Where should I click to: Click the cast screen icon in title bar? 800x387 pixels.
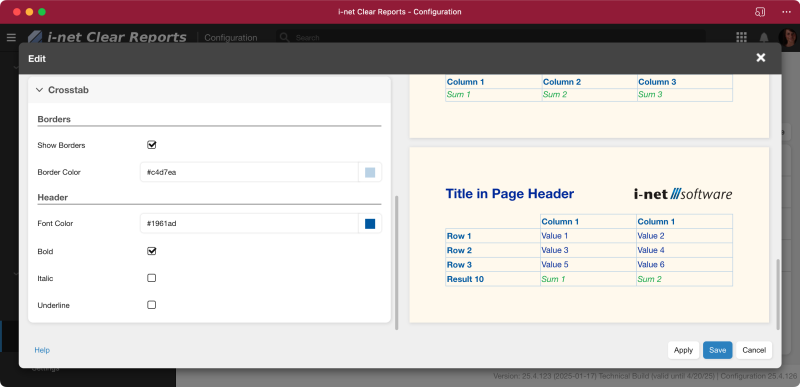coord(760,12)
